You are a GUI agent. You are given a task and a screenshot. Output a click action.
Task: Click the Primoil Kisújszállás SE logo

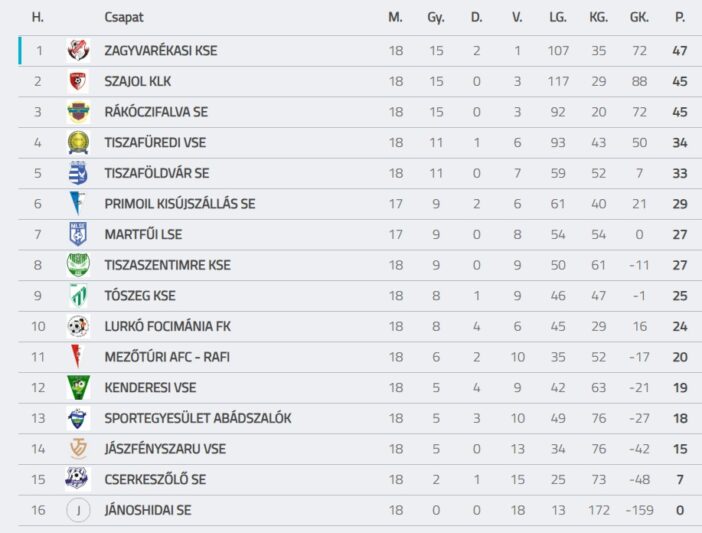(x=77, y=204)
